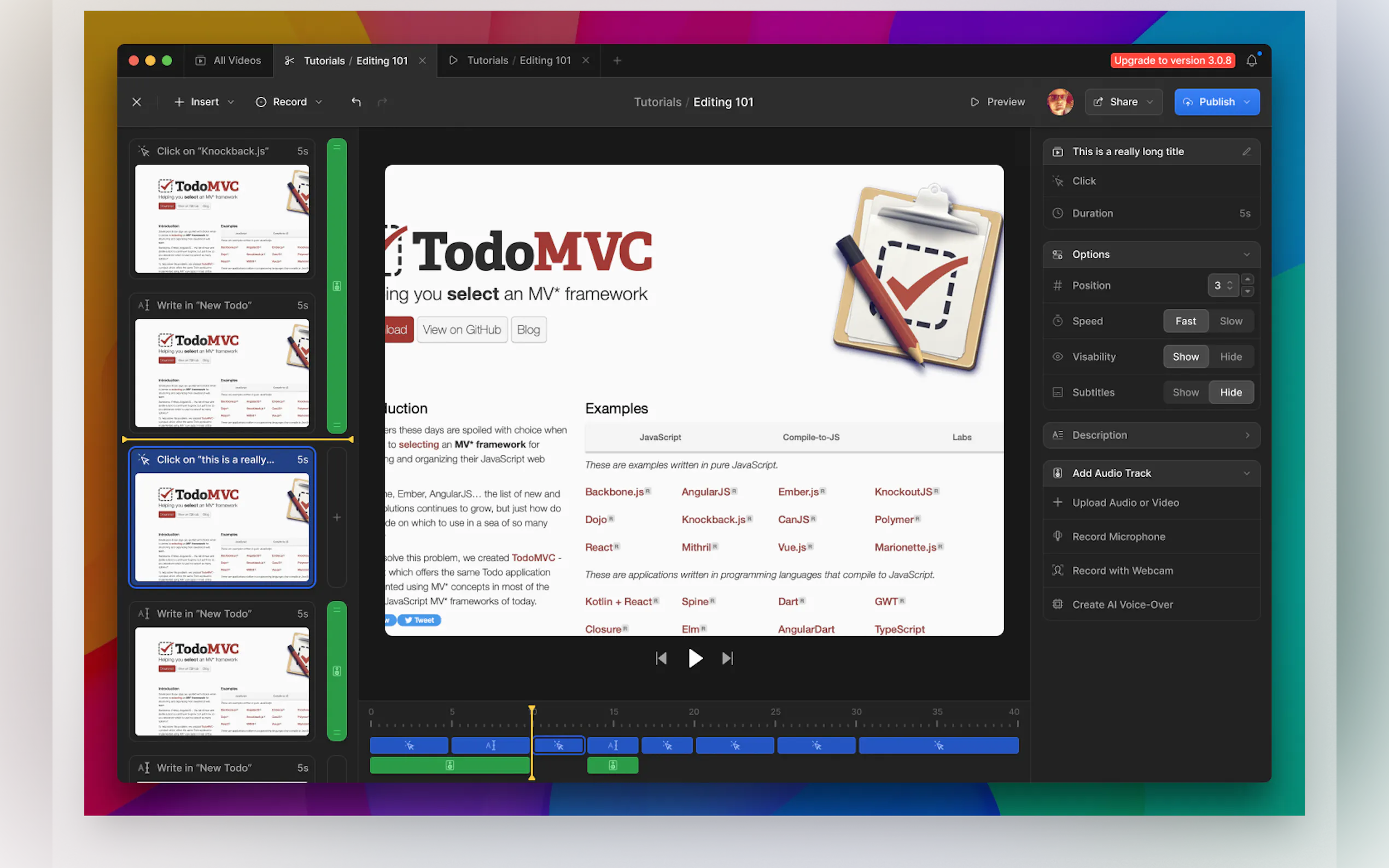Click the pencil edit icon beside title
Screen dimensions: 1389x868
pos(1246,151)
